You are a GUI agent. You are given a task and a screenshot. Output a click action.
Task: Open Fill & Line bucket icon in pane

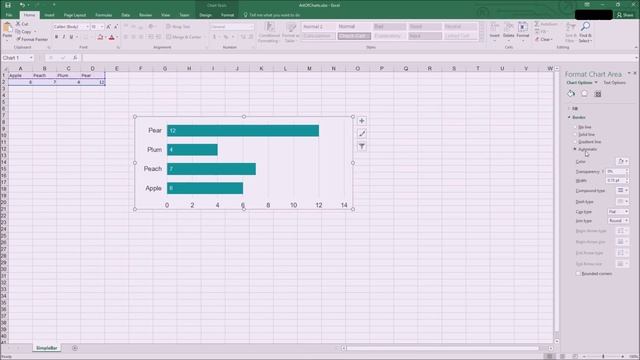(571, 93)
